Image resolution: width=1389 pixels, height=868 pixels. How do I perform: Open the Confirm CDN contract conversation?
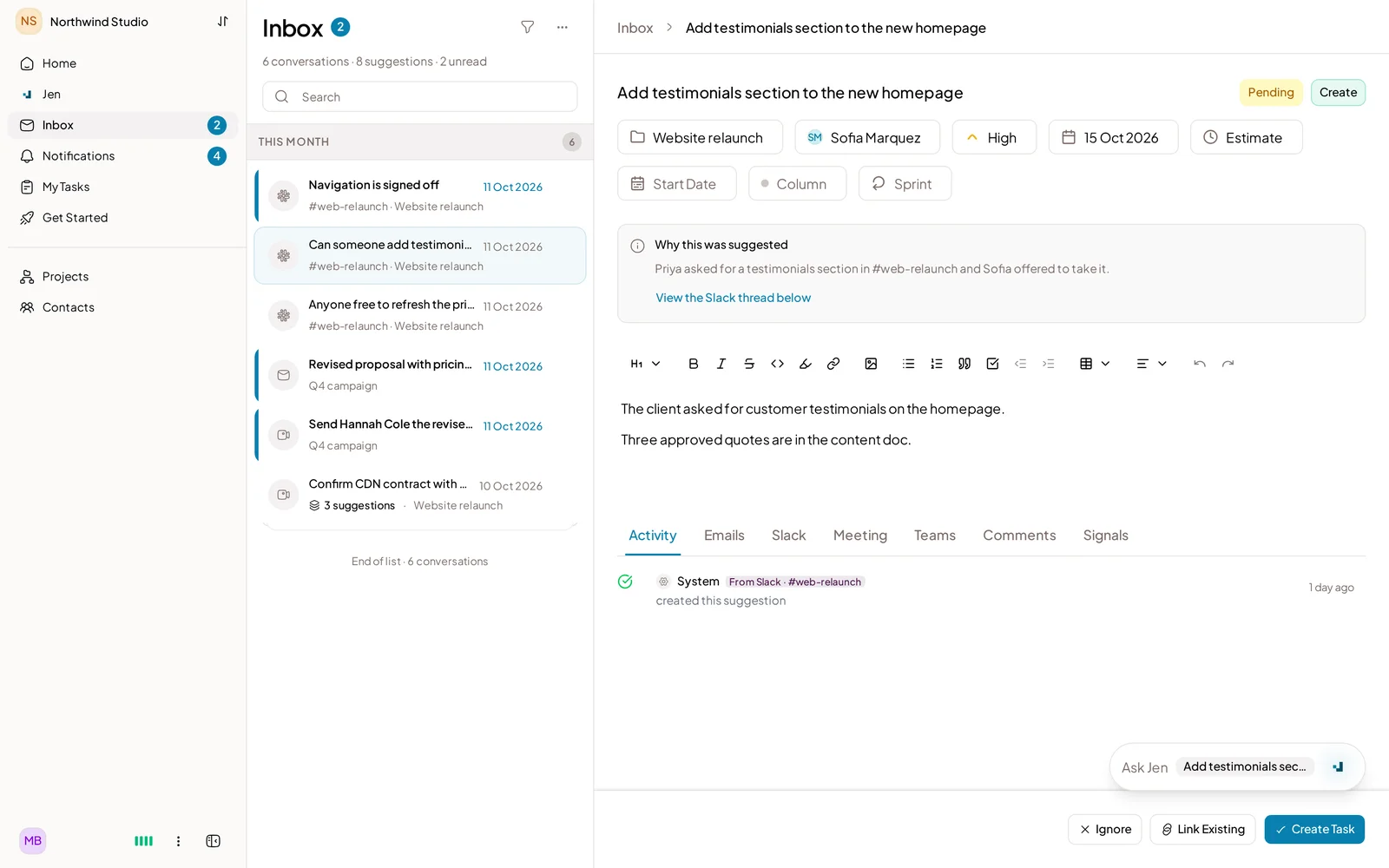[420, 495]
